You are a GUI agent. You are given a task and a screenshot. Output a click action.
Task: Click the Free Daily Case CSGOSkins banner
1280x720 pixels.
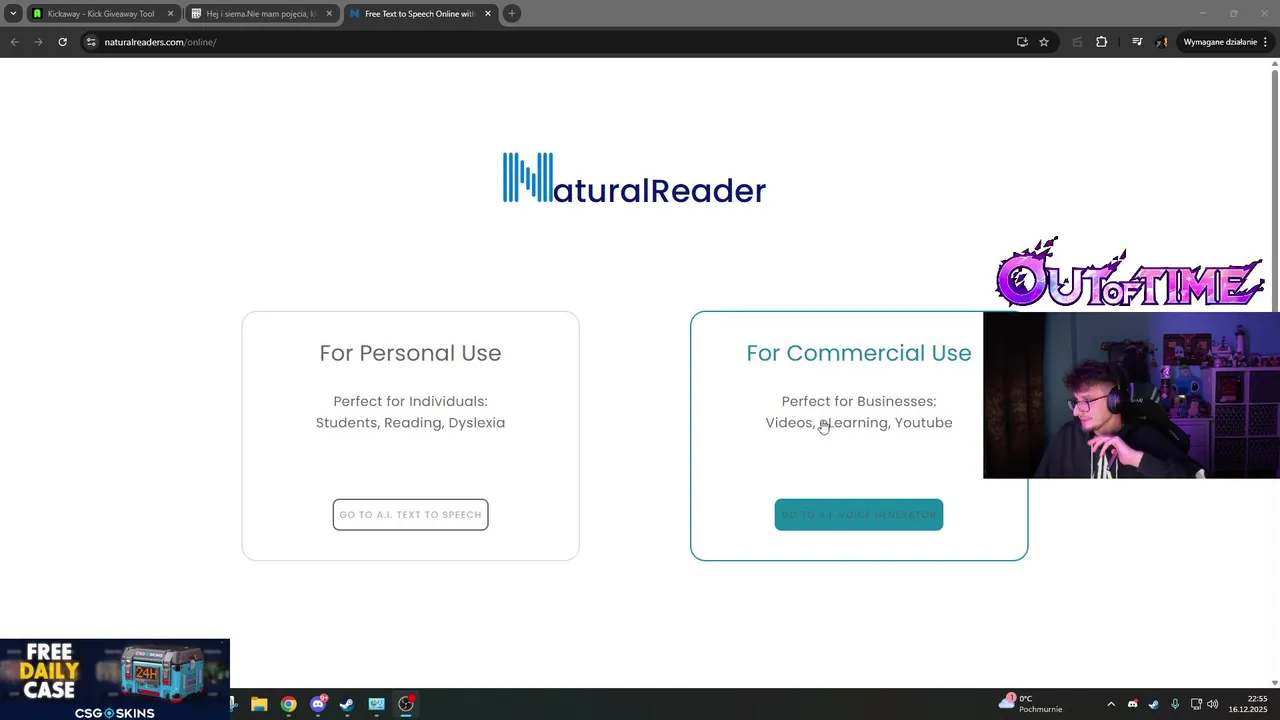click(115, 679)
